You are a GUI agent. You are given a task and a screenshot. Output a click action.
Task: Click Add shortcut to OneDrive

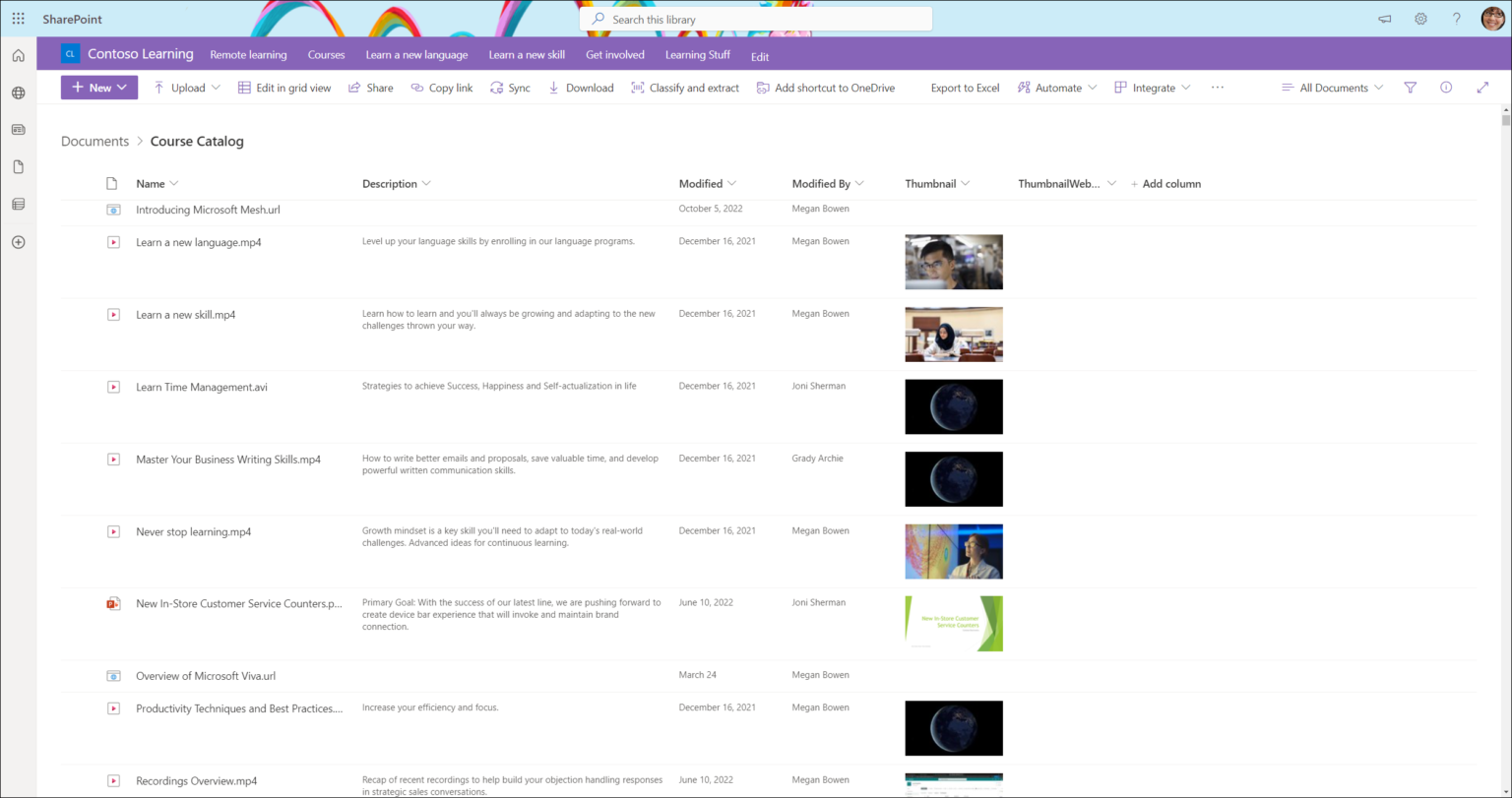[825, 88]
